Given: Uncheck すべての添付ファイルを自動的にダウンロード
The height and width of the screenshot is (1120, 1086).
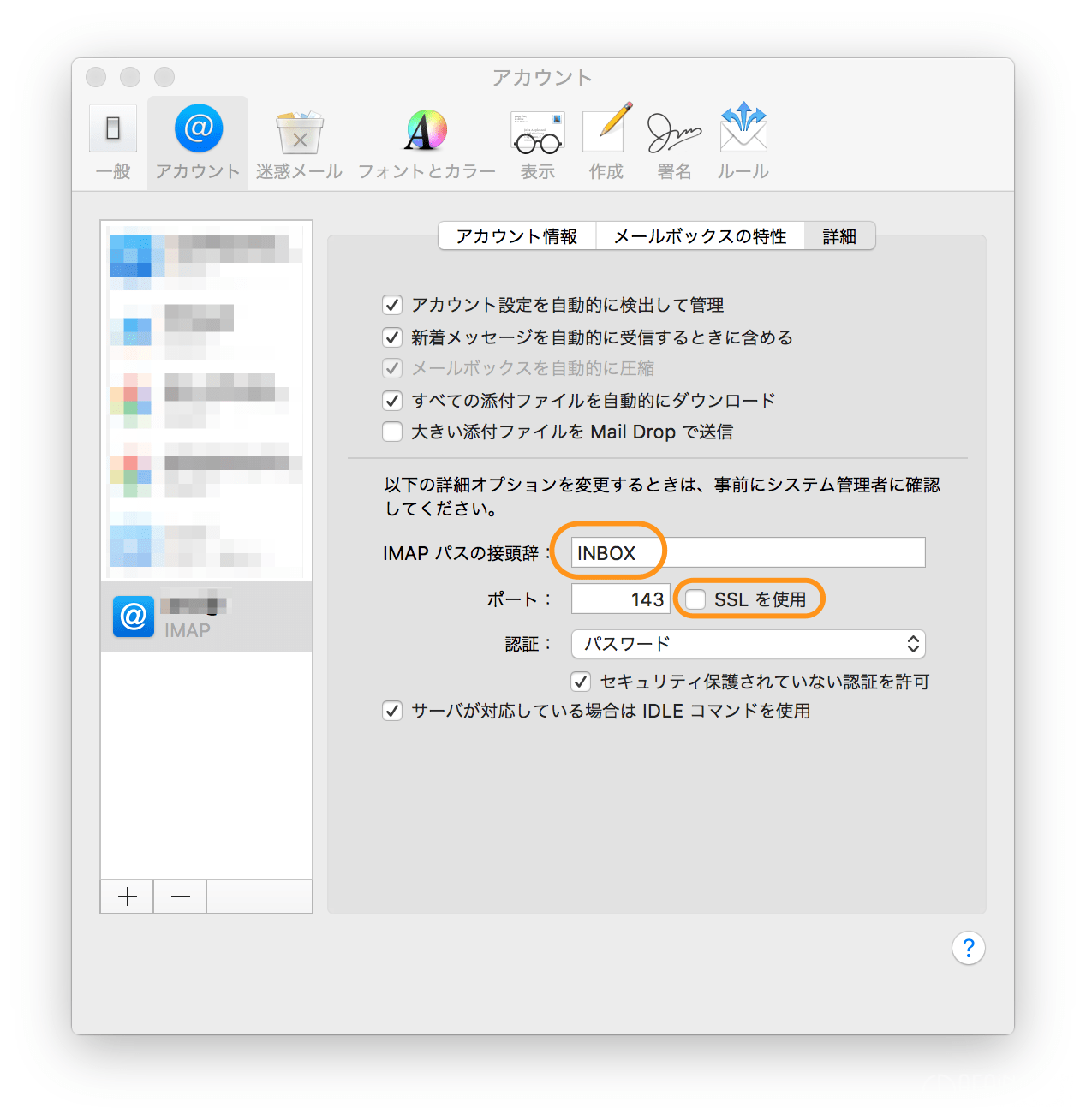Looking at the screenshot, I should pos(392,400).
